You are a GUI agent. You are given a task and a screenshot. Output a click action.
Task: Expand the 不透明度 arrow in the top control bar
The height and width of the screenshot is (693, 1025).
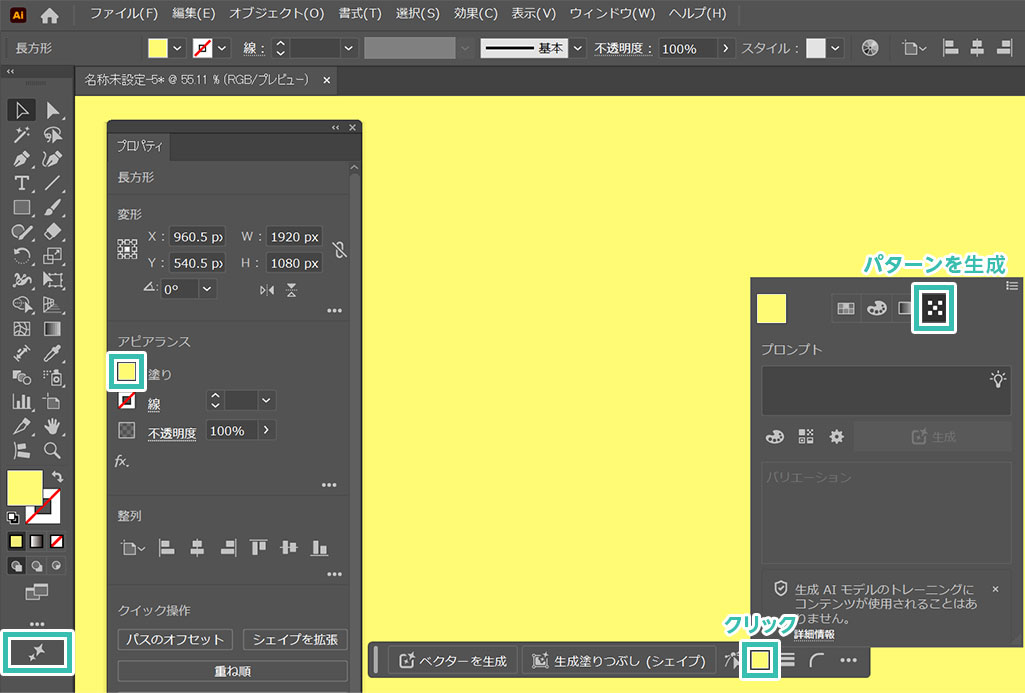click(x=727, y=48)
